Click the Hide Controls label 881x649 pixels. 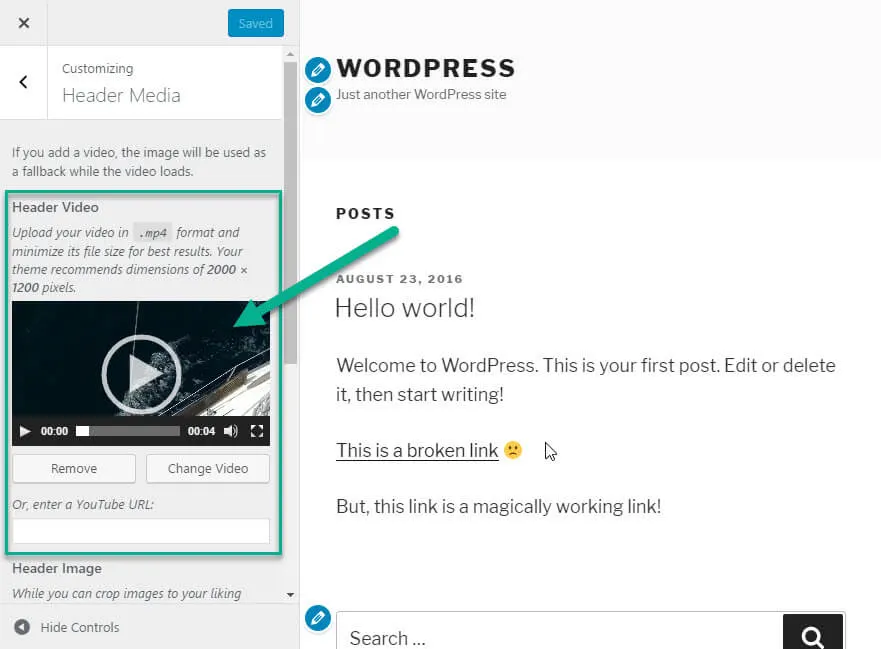80,628
